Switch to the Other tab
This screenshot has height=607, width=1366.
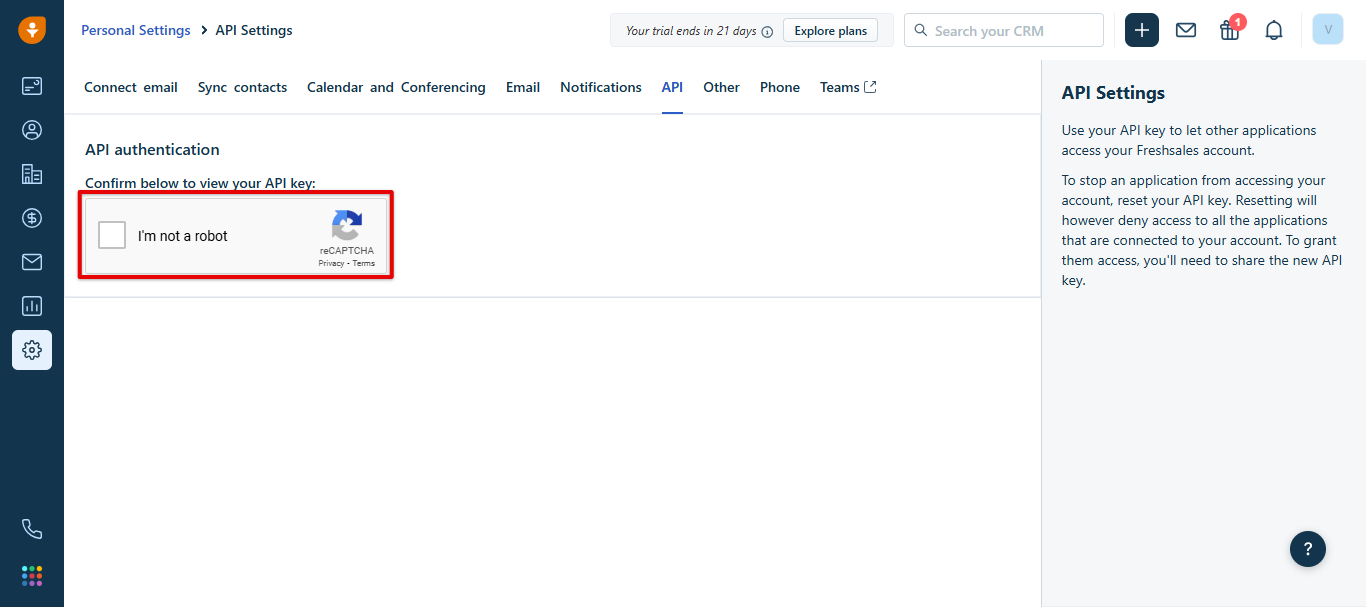point(721,87)
